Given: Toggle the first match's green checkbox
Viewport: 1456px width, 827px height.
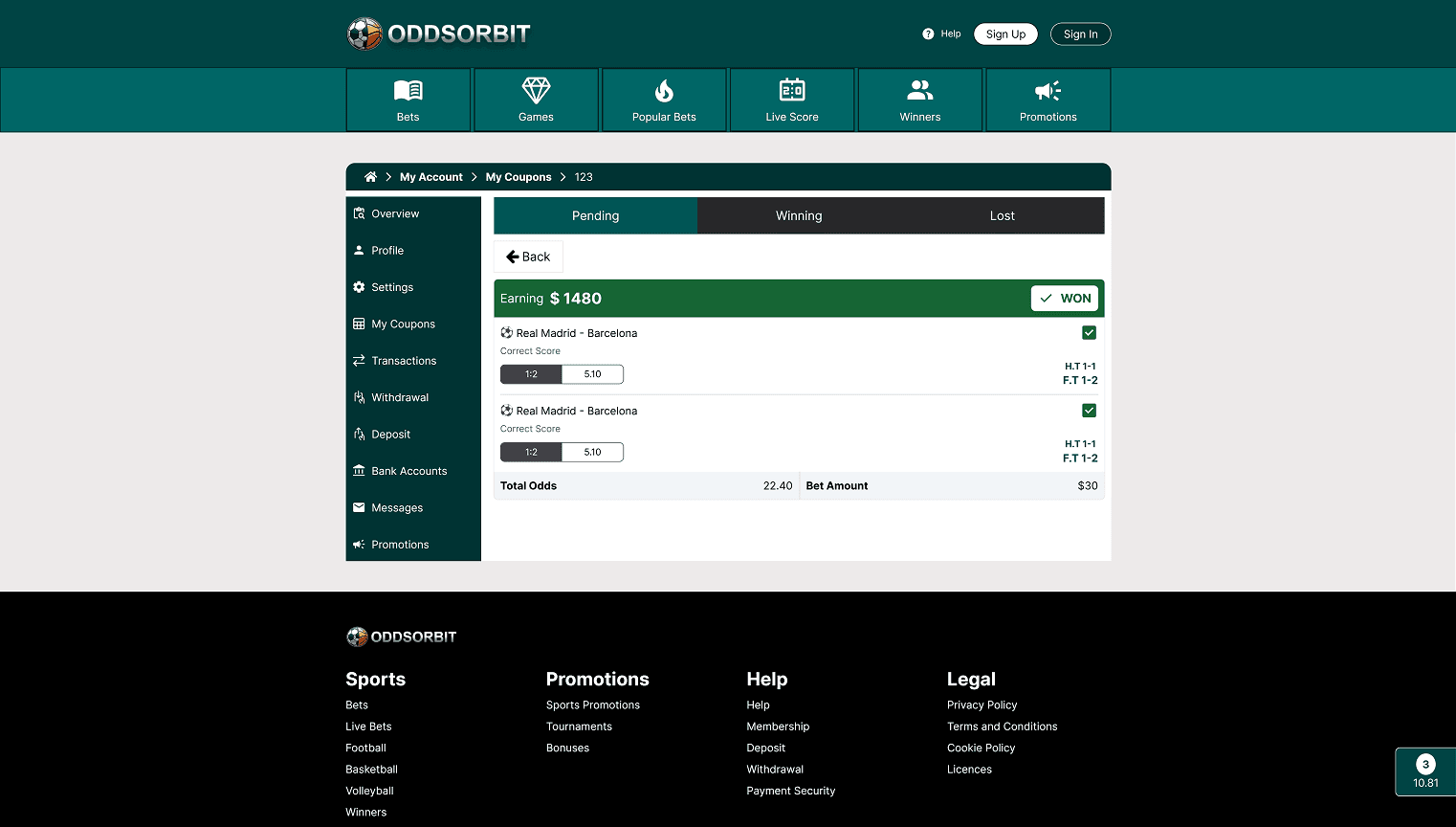Looking at the screenshot, I should 1089,333.
